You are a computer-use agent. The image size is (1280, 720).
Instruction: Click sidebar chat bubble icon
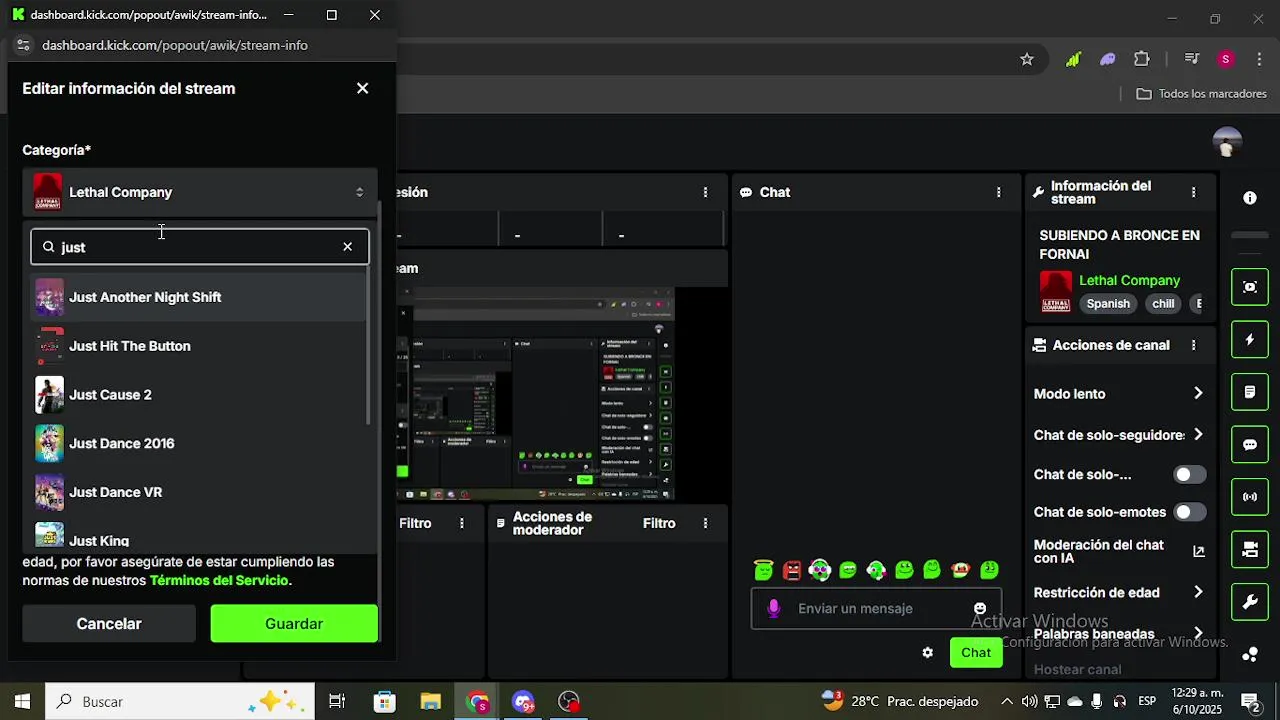[x=1250, y=445]
